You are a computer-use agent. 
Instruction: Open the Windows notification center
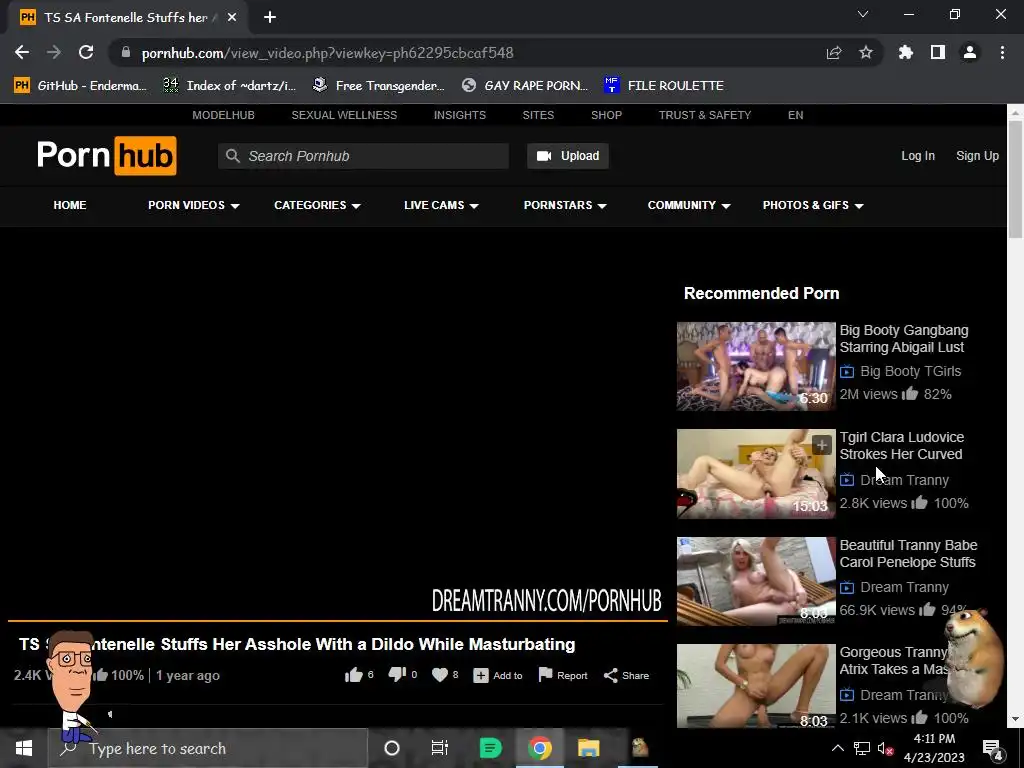point(991,748)
